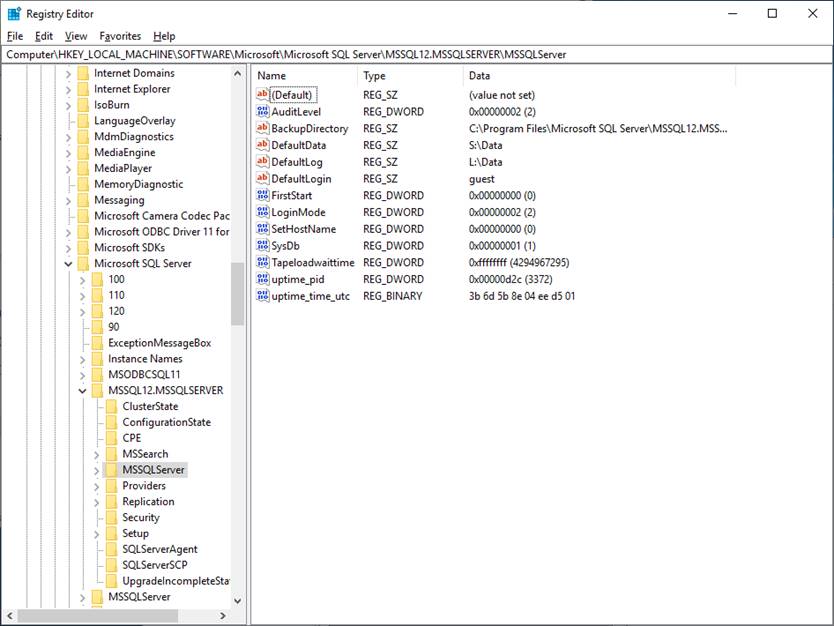The image size is (834, 626).
Task: Select the LanguageOverlay key
Action: coord(135,121)
